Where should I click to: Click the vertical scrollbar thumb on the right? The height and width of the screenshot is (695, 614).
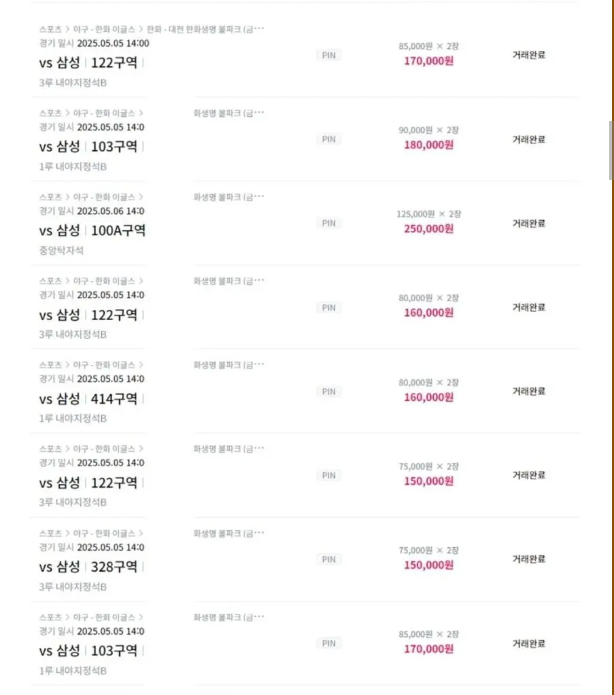[x=611, y=150]
